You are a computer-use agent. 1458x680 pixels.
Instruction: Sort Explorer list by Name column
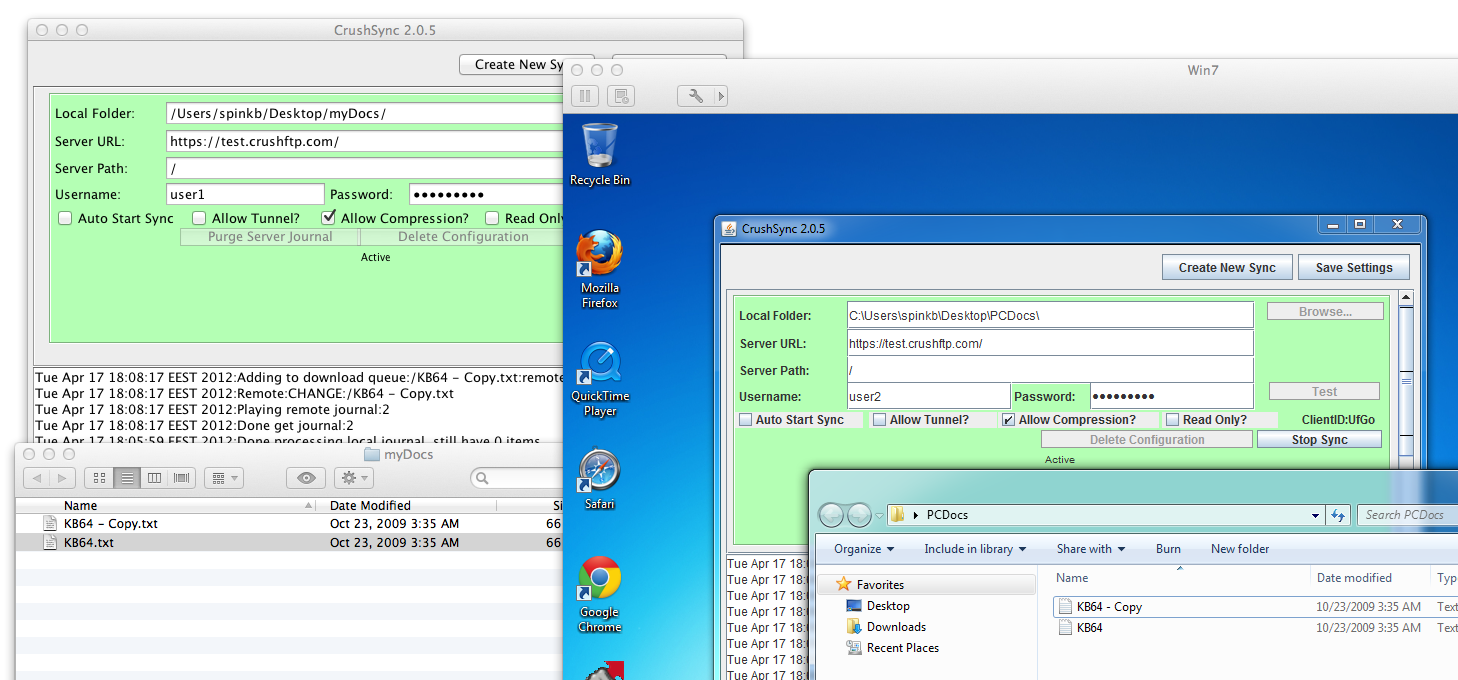(1180, 578)
